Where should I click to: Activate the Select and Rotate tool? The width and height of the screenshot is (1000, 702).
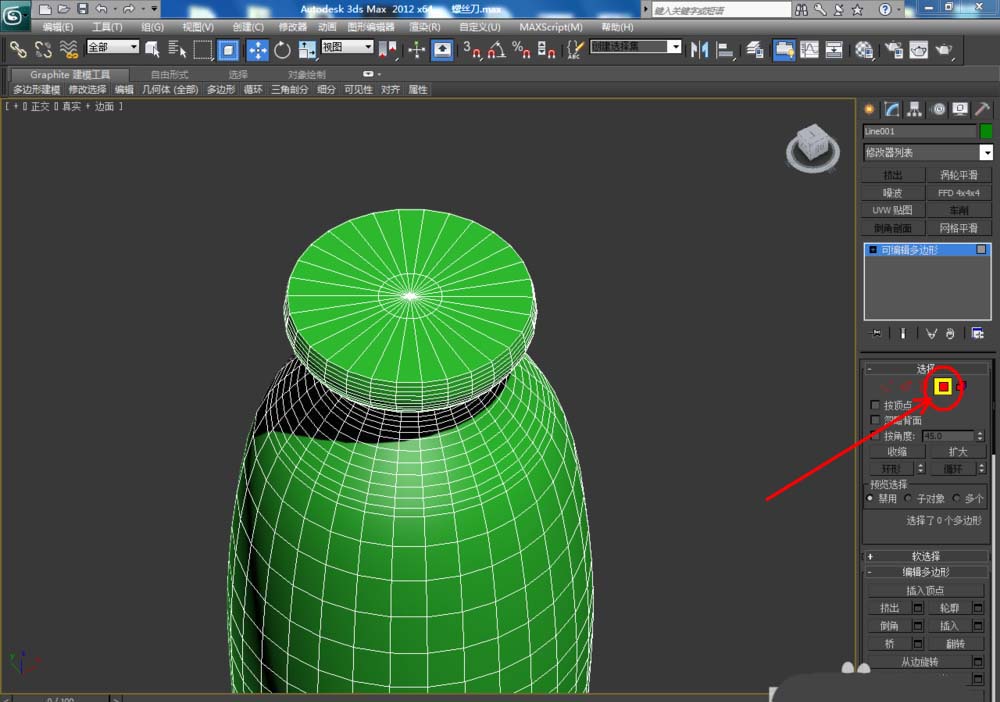click(x=282, y=49)
